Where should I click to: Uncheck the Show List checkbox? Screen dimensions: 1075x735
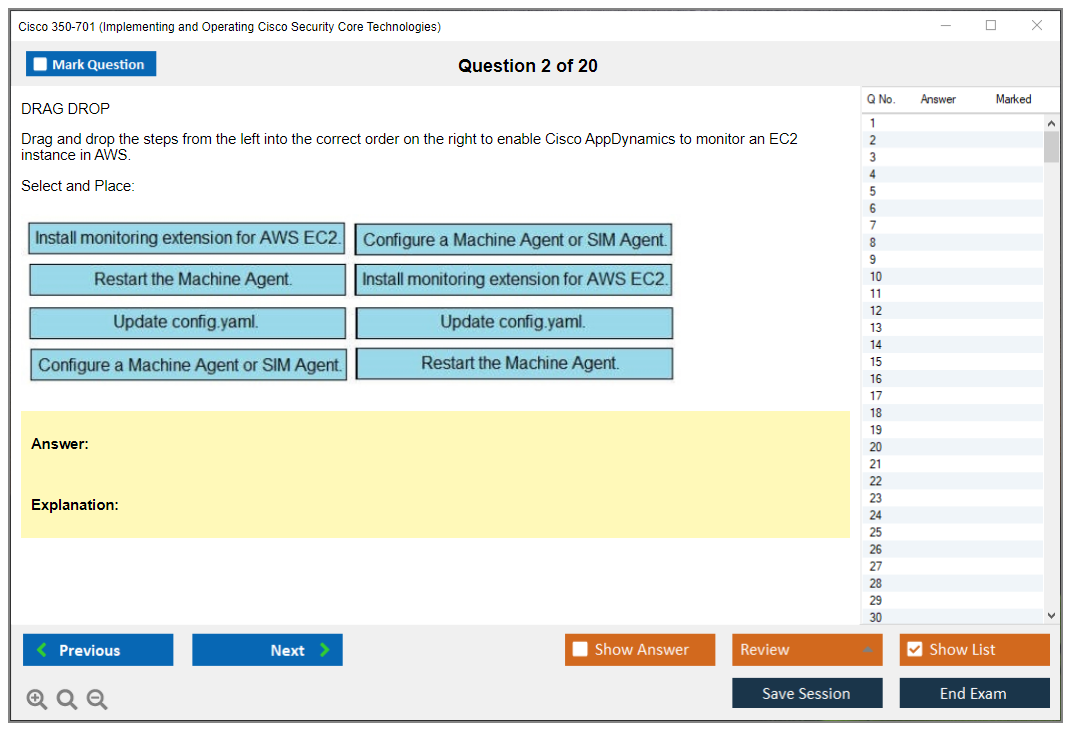click(x=914, y=650)
